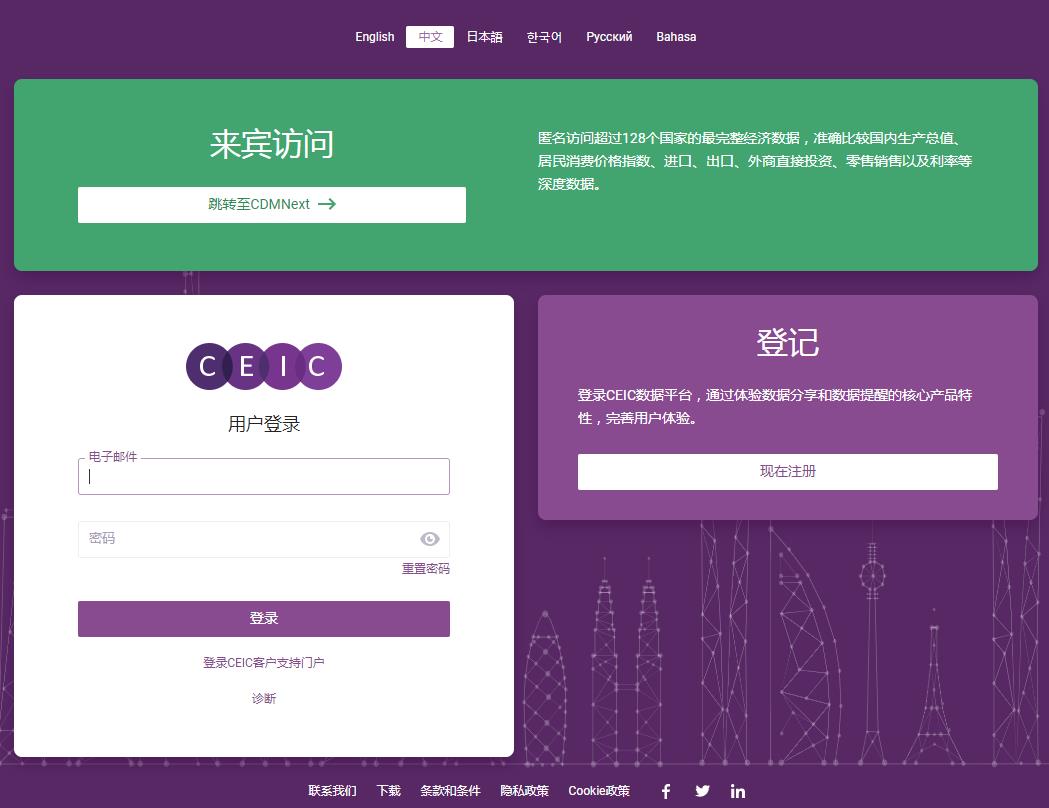Switch language to Bahasa
The image size is (1049, 808).
click(x=676, y=37)
